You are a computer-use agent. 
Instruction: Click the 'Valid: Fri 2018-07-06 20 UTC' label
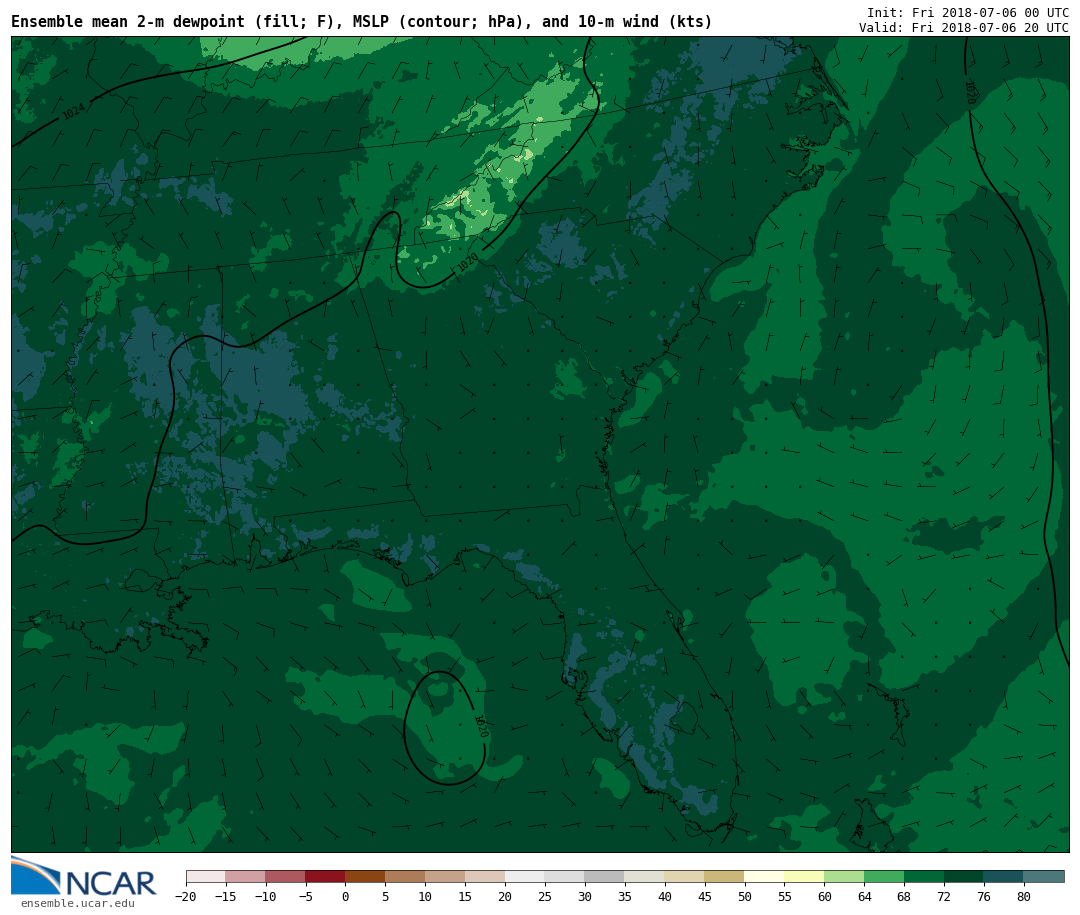[964, 28]
